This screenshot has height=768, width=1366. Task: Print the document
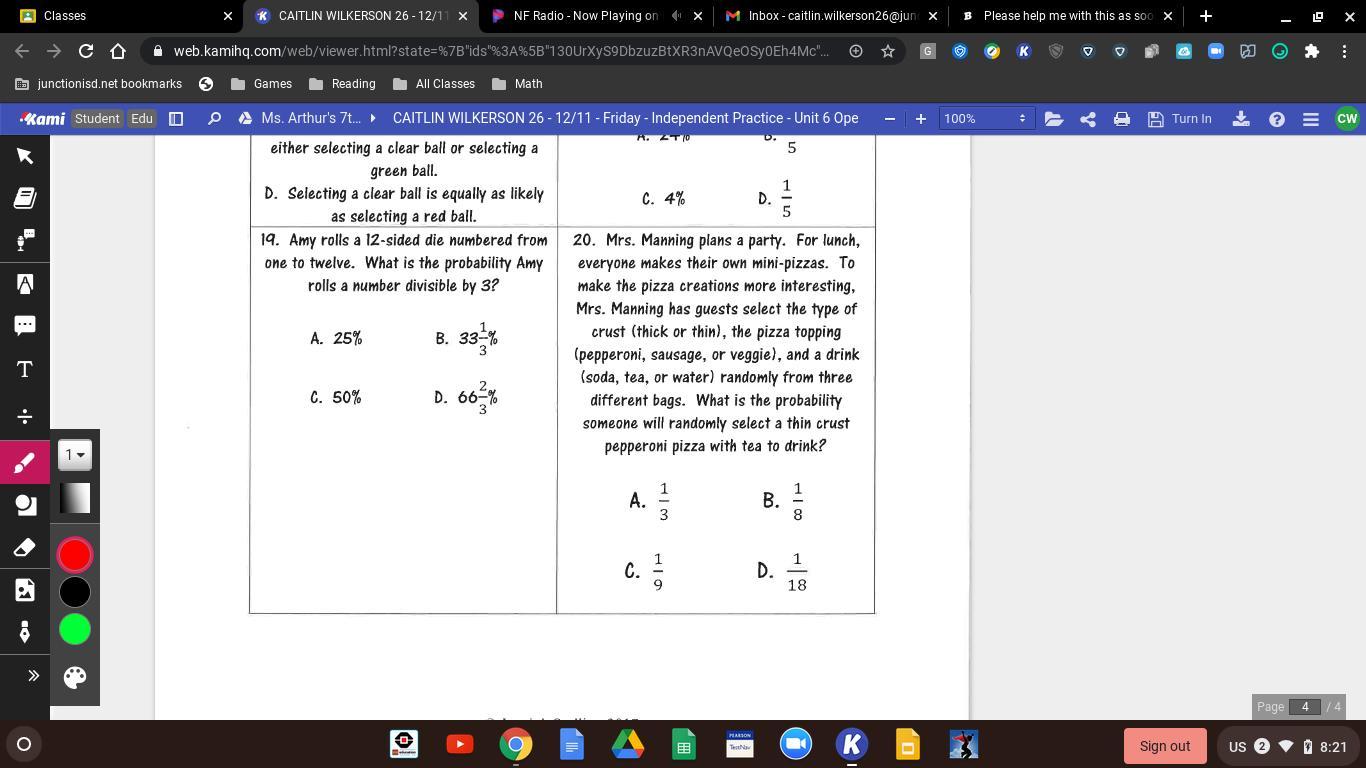tap(1122, 119)
